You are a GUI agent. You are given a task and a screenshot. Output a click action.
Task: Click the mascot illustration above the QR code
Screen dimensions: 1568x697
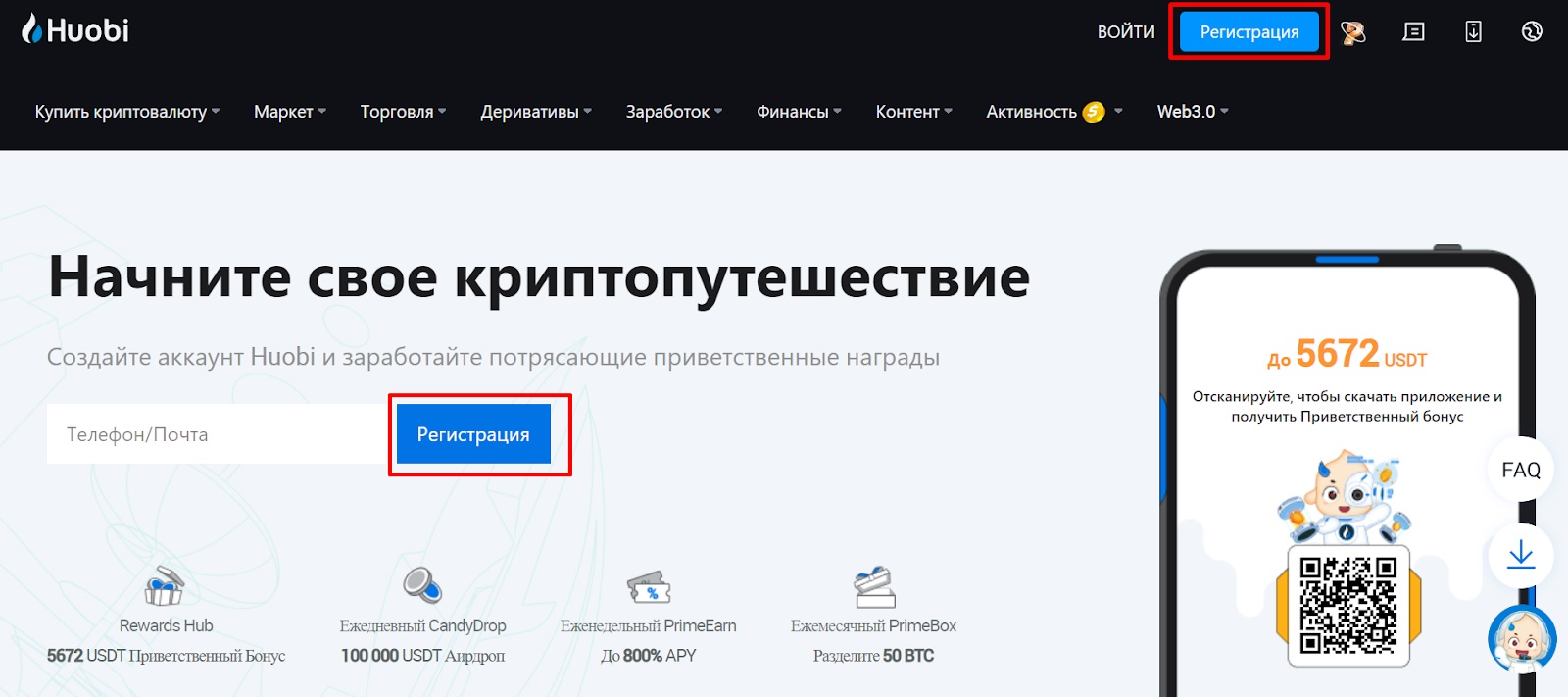(1347, 497)
